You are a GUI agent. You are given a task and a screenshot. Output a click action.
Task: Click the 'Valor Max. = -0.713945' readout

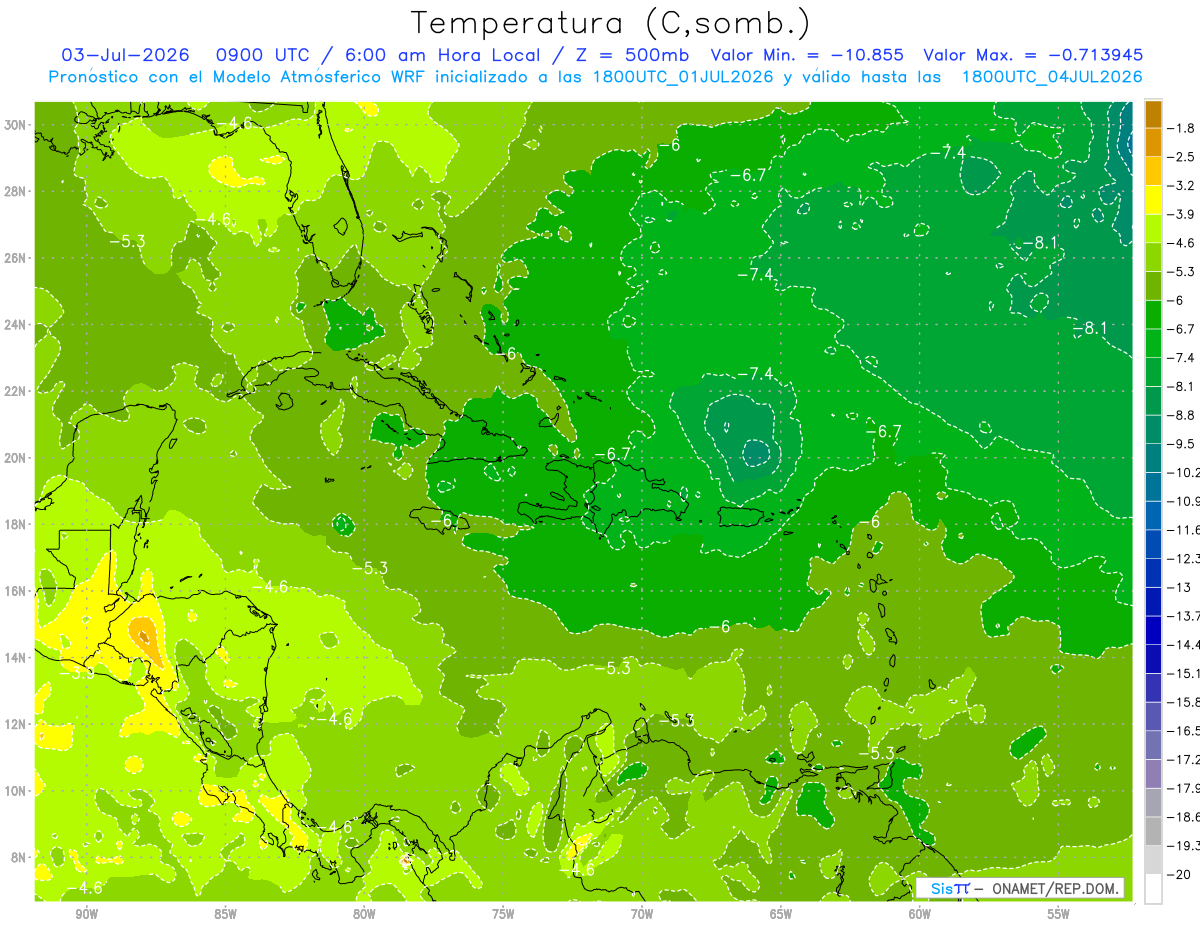point(1033,54)
